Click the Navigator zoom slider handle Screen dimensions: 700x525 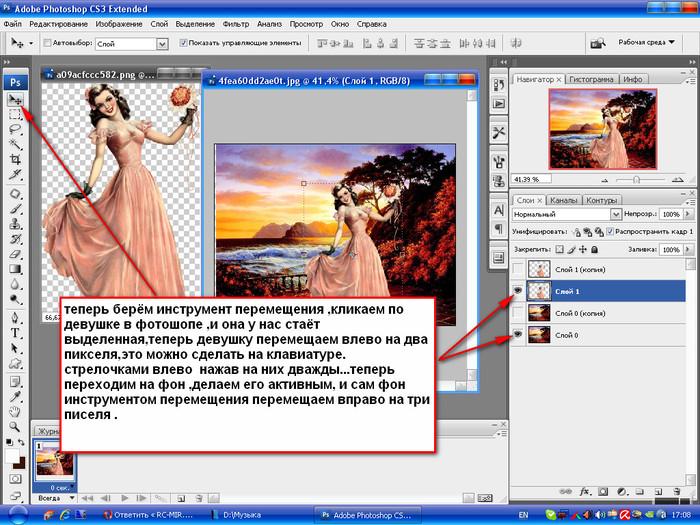636,179
